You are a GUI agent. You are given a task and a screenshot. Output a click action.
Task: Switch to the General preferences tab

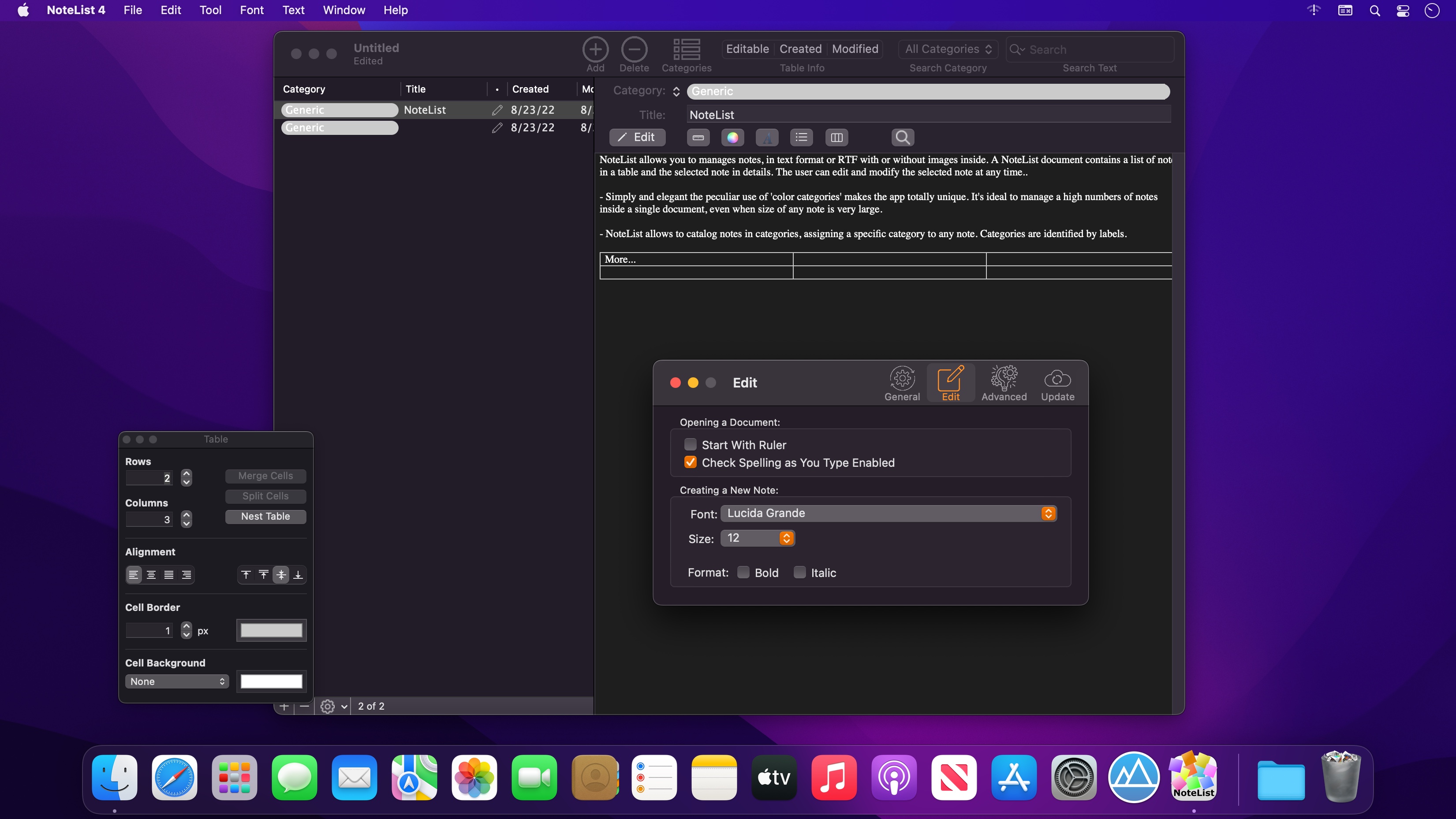click(902, 383)
